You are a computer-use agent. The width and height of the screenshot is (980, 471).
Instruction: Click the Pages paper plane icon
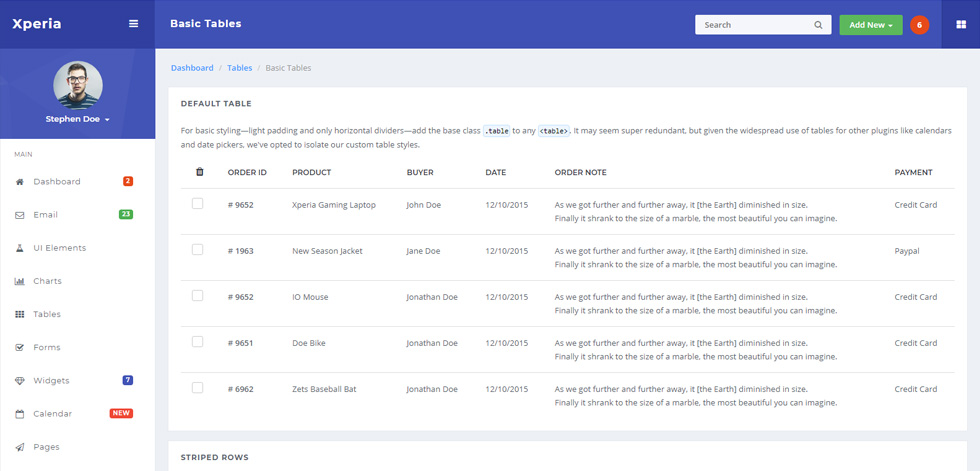(19, 447)
